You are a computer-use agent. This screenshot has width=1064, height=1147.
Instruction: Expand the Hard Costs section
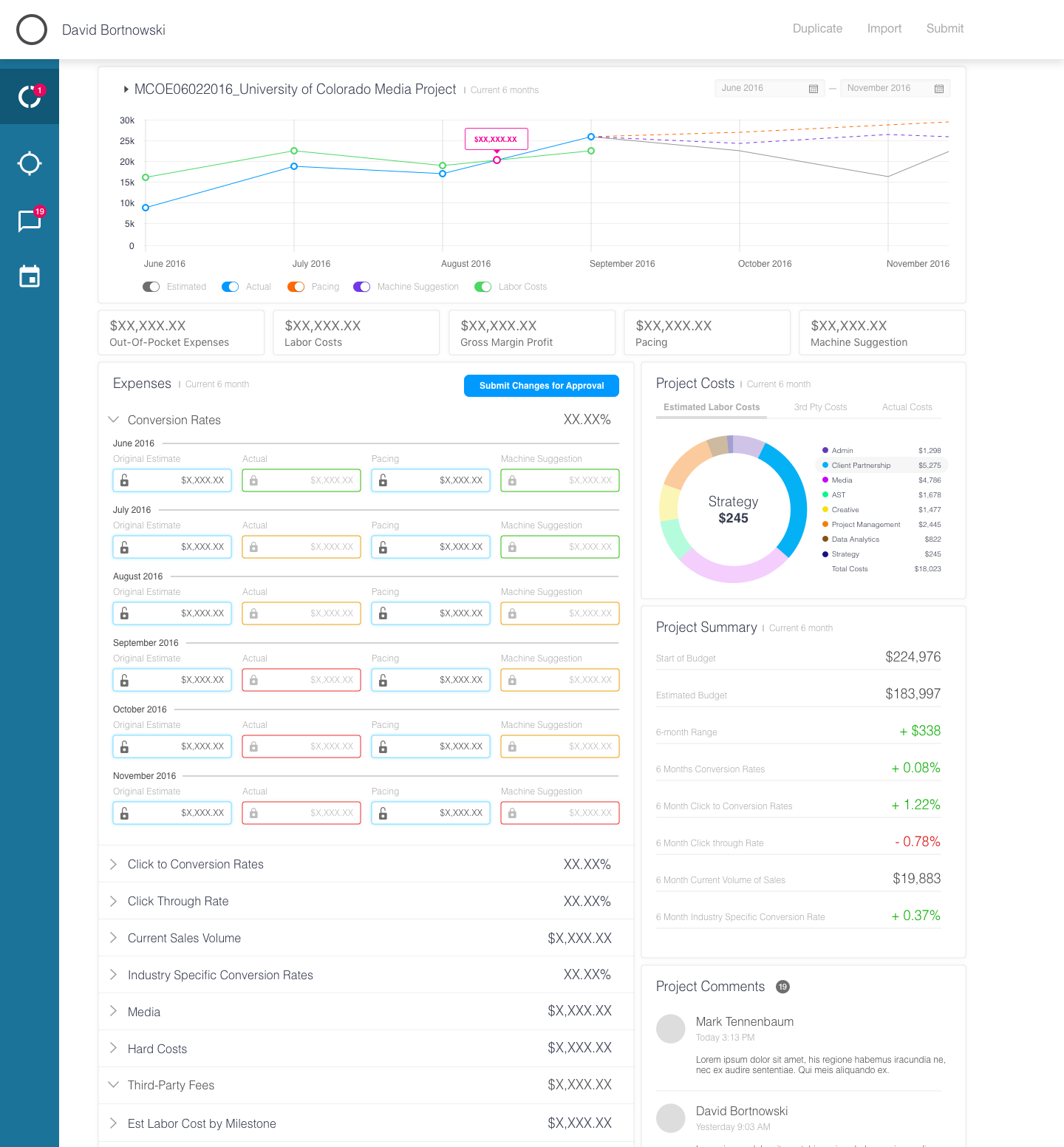(113, 1048)
